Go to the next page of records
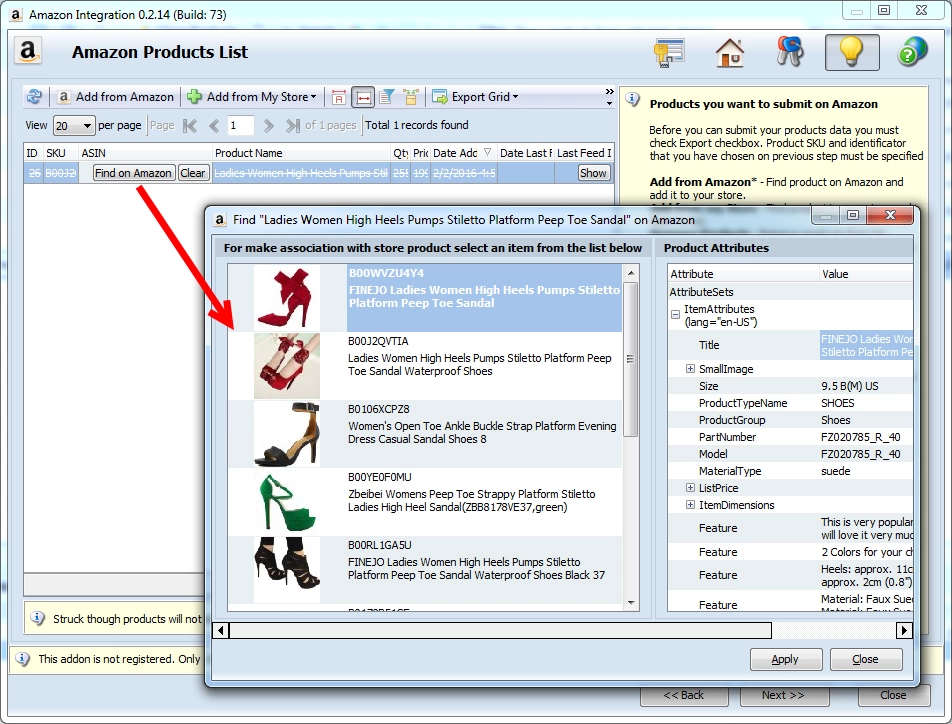The width and height of the screenshot is (952, 724). (268, 126)
